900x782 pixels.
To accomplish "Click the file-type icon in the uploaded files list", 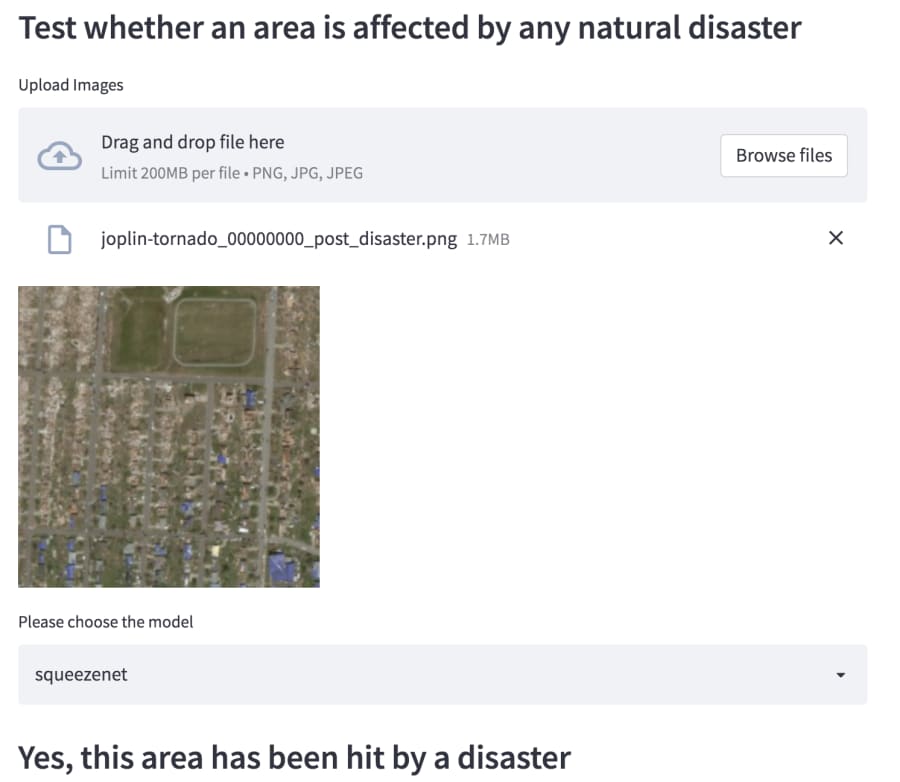I will (59, 238).
